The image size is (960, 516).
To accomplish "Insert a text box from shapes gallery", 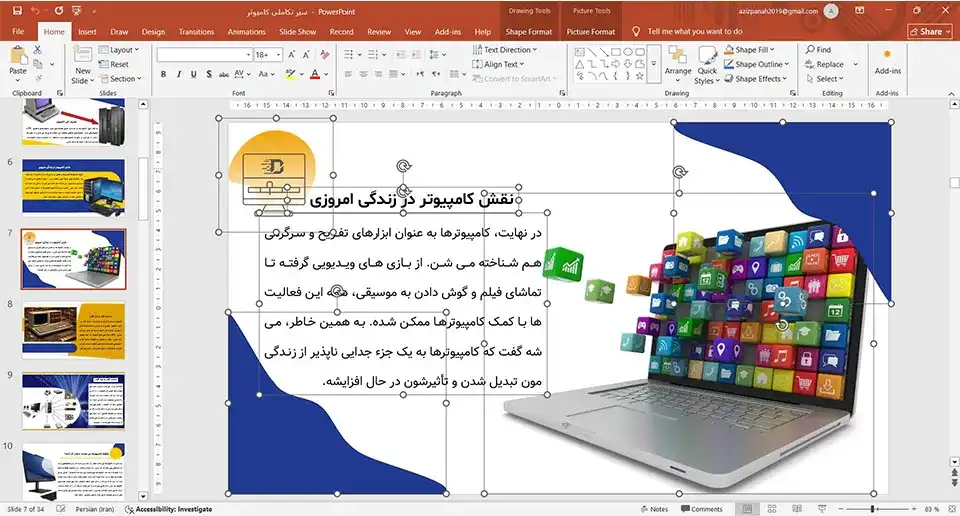I will coord(579,52).
